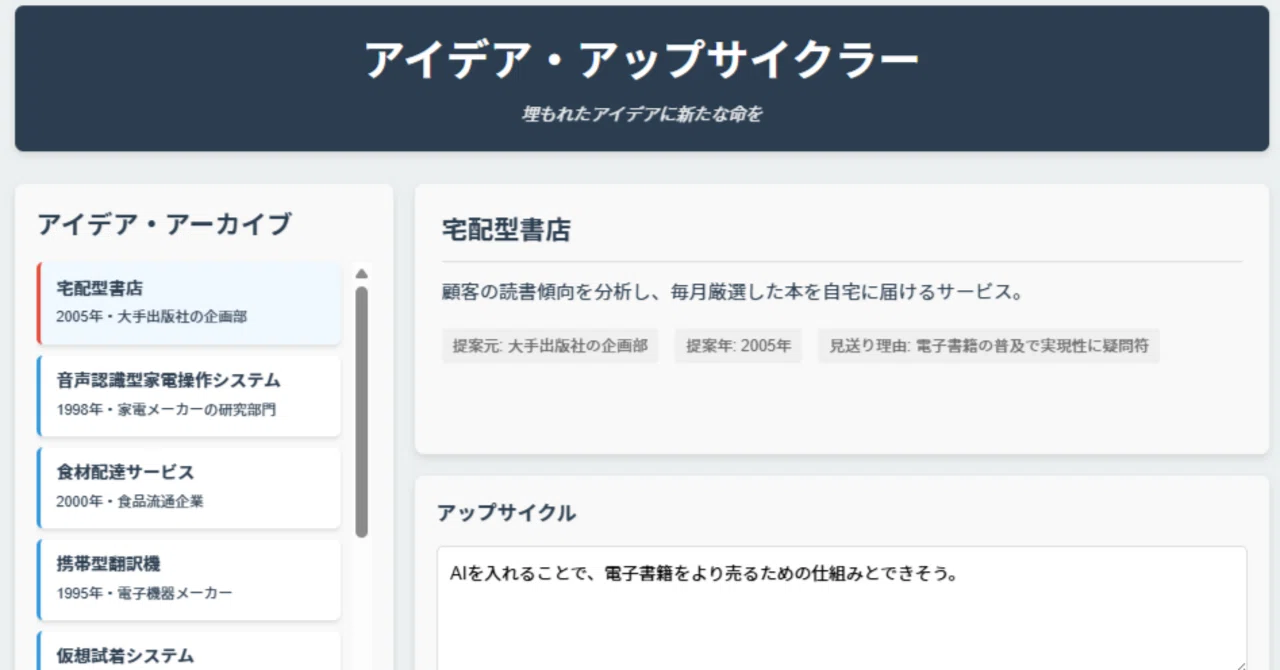Click the archive list scrollbar thumb
Image resolution: width=1280 pixels, height=670 pixels.
[x=362, y=412]
